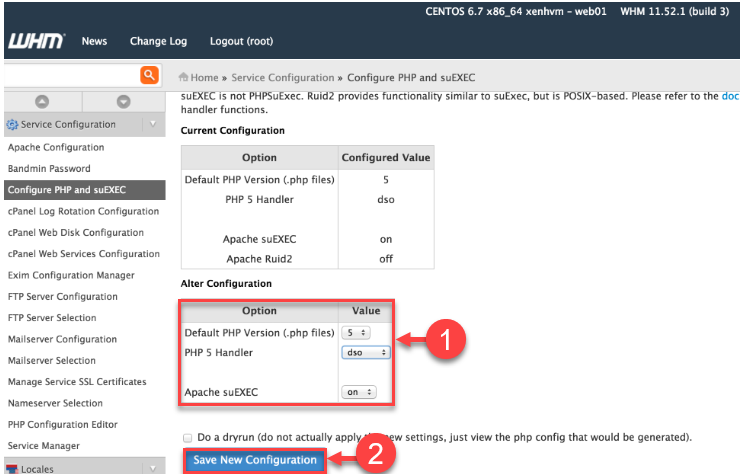Image resolution: width=742 pixels, height=474 pixels.
Task: Click Logout (root) in top bar
Action: 241,41
